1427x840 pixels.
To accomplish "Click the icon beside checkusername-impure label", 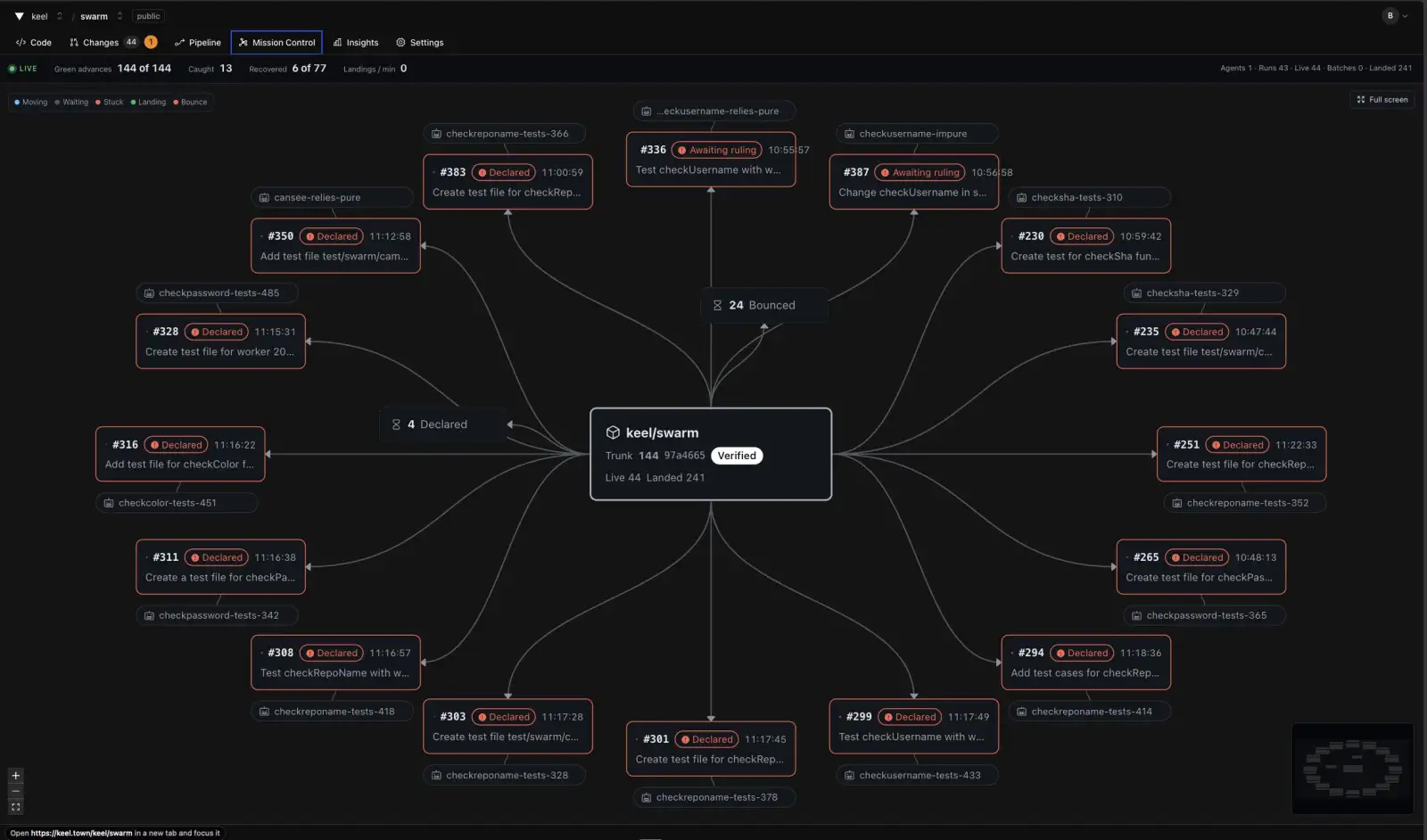I will [x=850, y=134].
